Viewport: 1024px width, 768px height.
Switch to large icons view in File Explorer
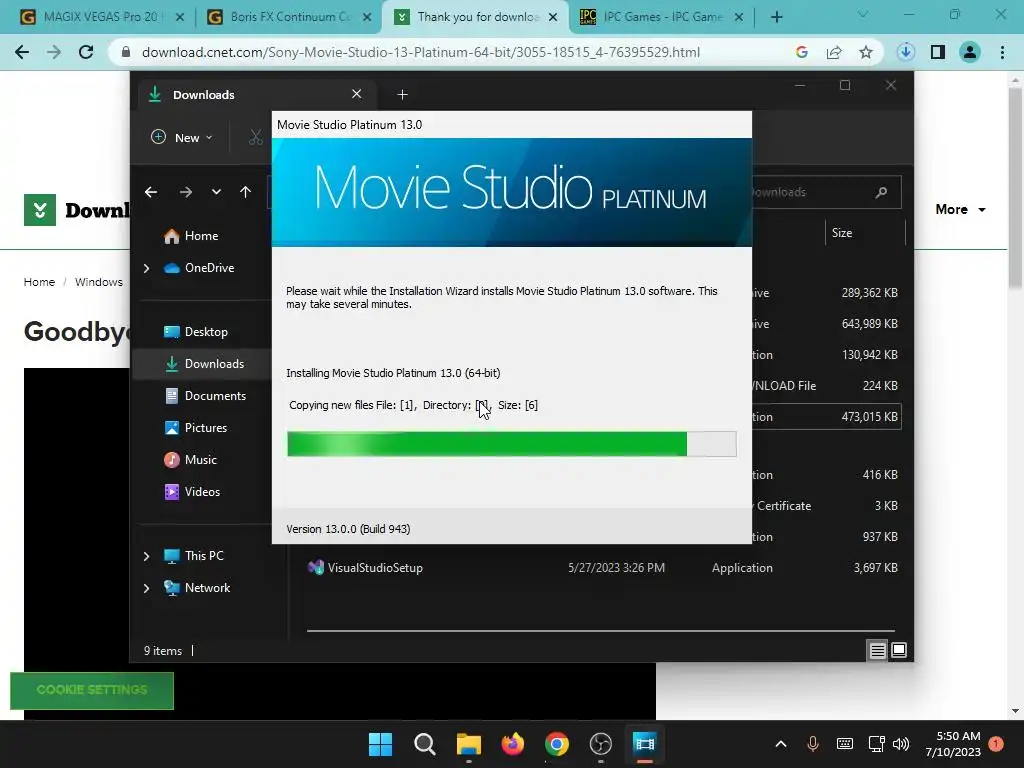tap(899, 650)
